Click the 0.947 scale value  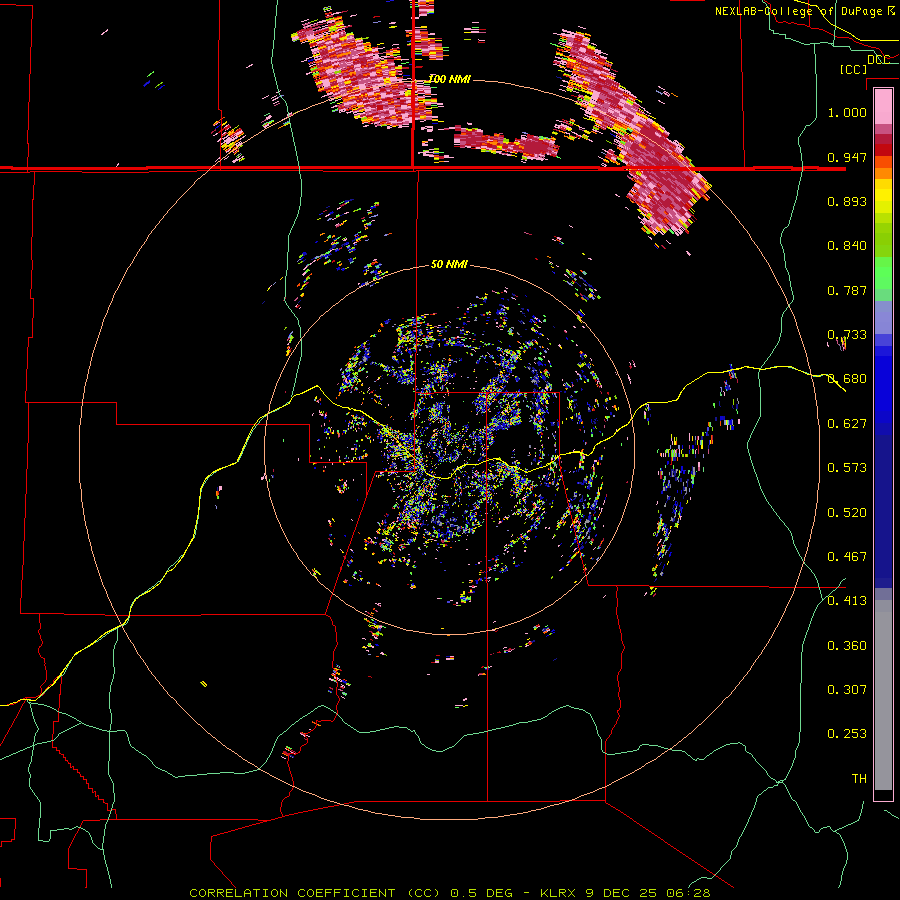click(847, 157)
